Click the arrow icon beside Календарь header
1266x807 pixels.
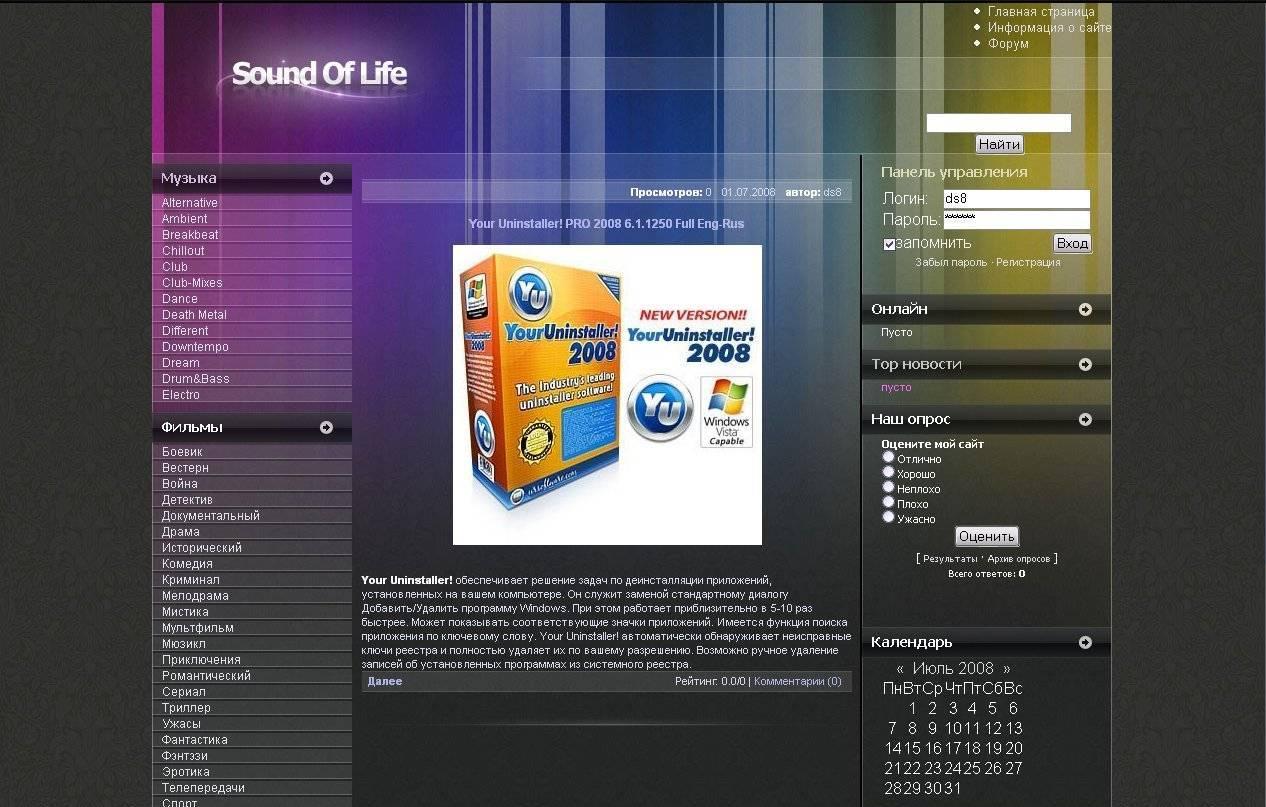1085,642
